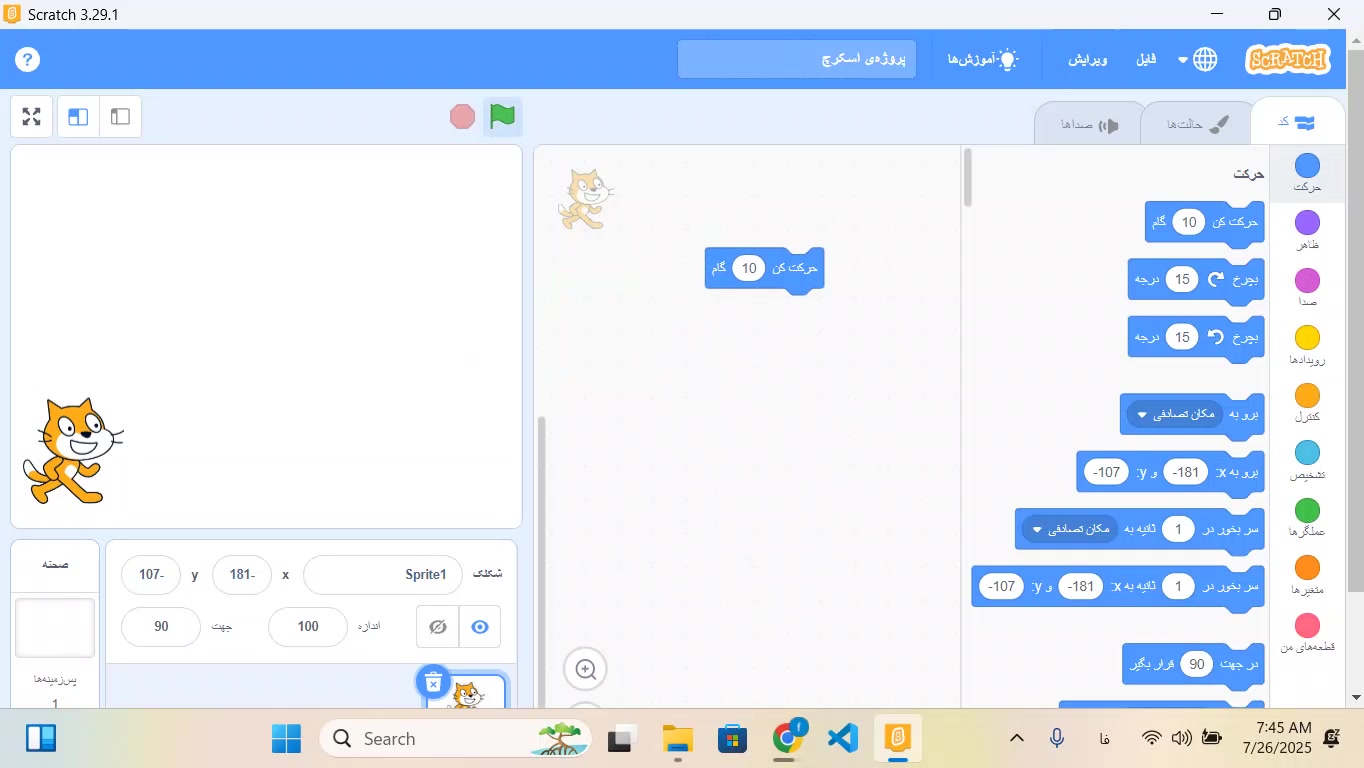Open the Wi-Fi network icon in the tray
The height and width of the screenshot is (768, 1364).
click(1152, 738)
